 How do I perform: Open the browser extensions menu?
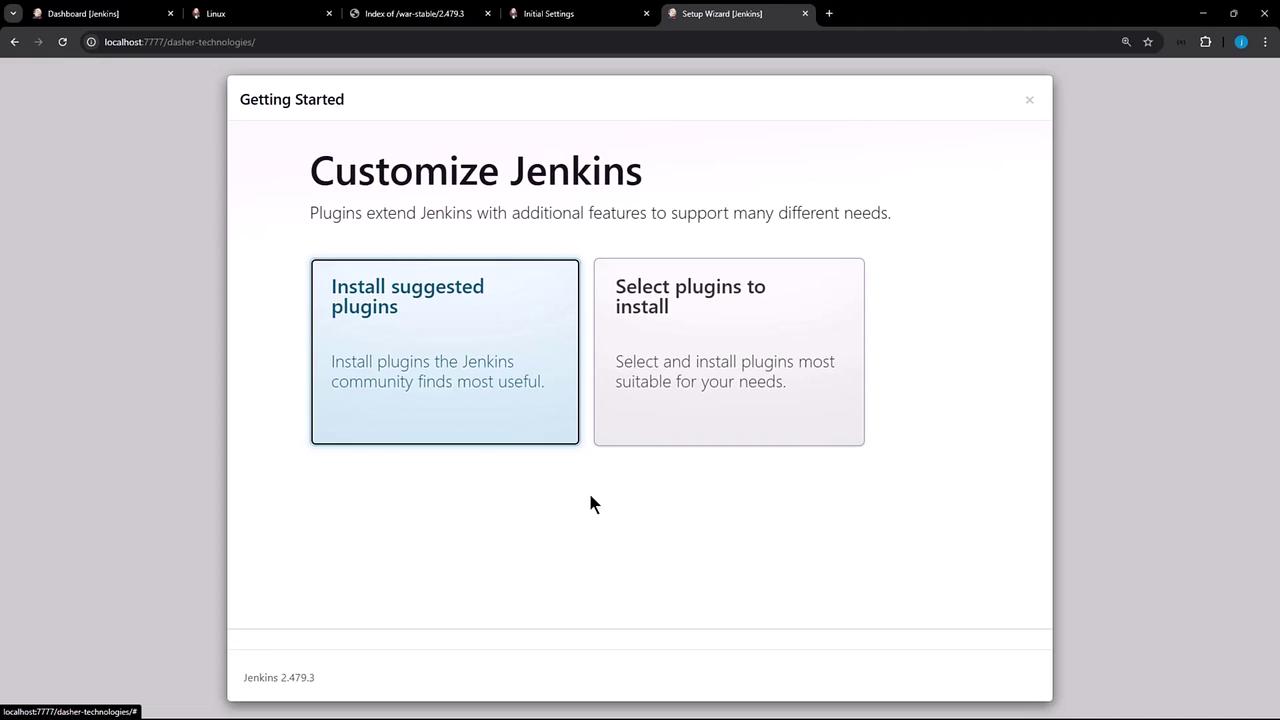[1205, 42]
